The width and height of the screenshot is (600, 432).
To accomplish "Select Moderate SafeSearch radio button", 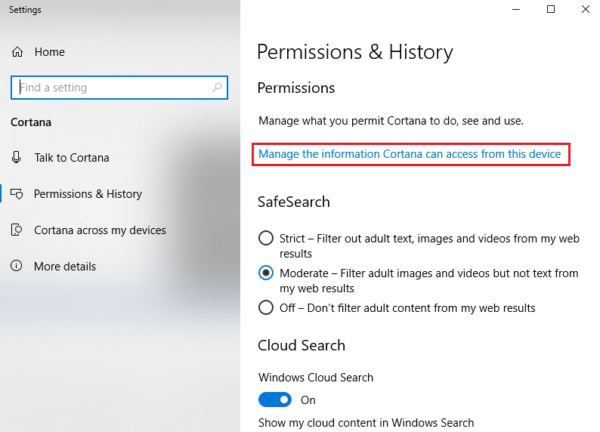I will coord(266,273).
